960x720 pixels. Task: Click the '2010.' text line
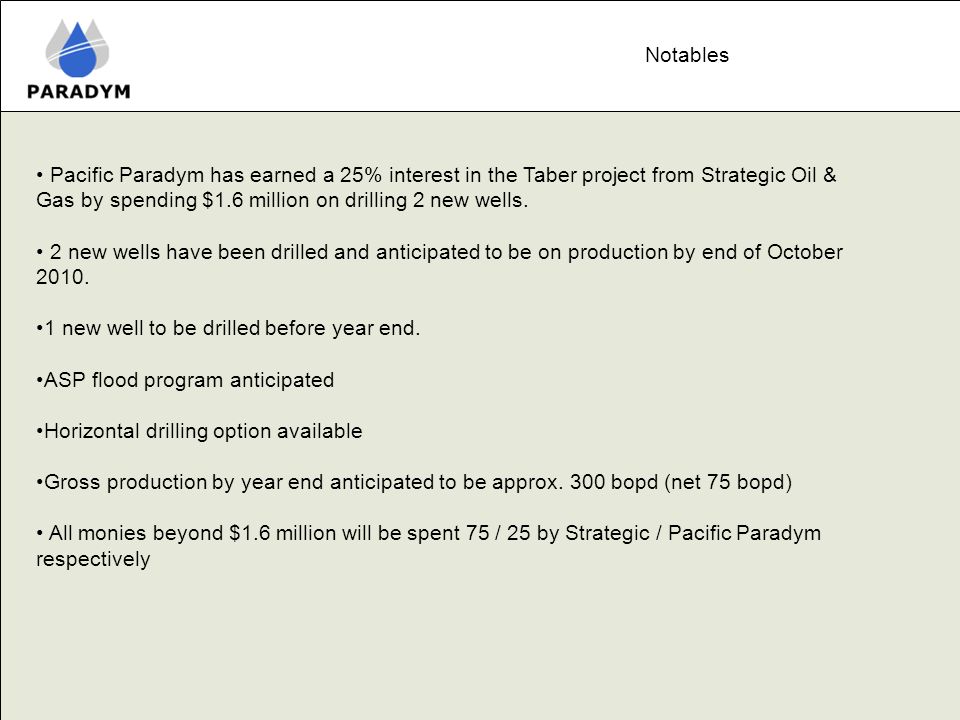click(x=62, y=277)
